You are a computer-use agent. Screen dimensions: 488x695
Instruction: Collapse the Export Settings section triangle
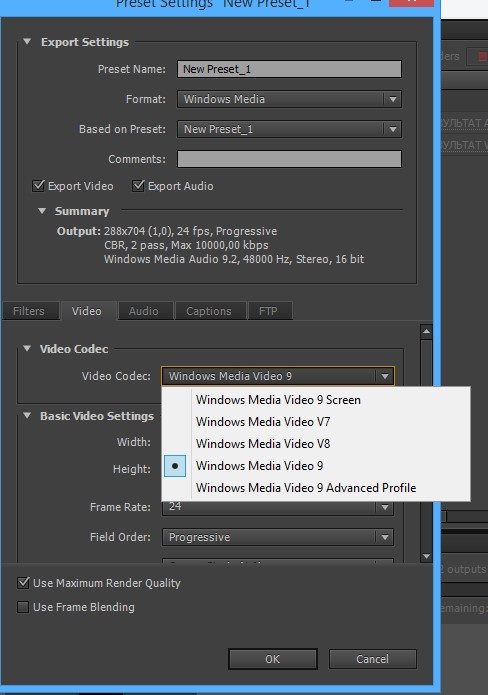pyautogui.click(x=27, y=42)
